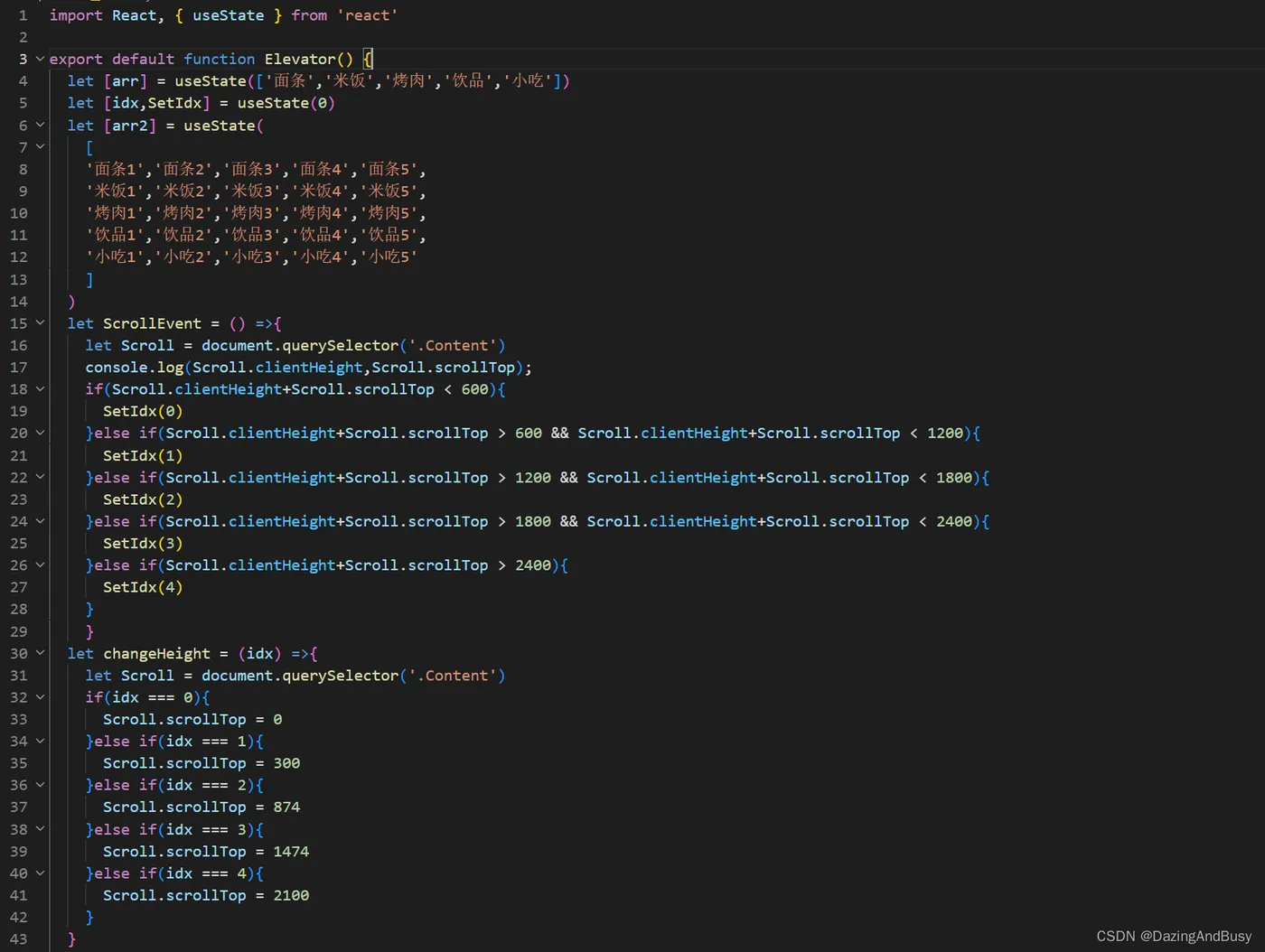The width and height of the screenshot is (1265, 952).
Task: Click the 'react' import string on line 1
Action: [x=367, y=15]
